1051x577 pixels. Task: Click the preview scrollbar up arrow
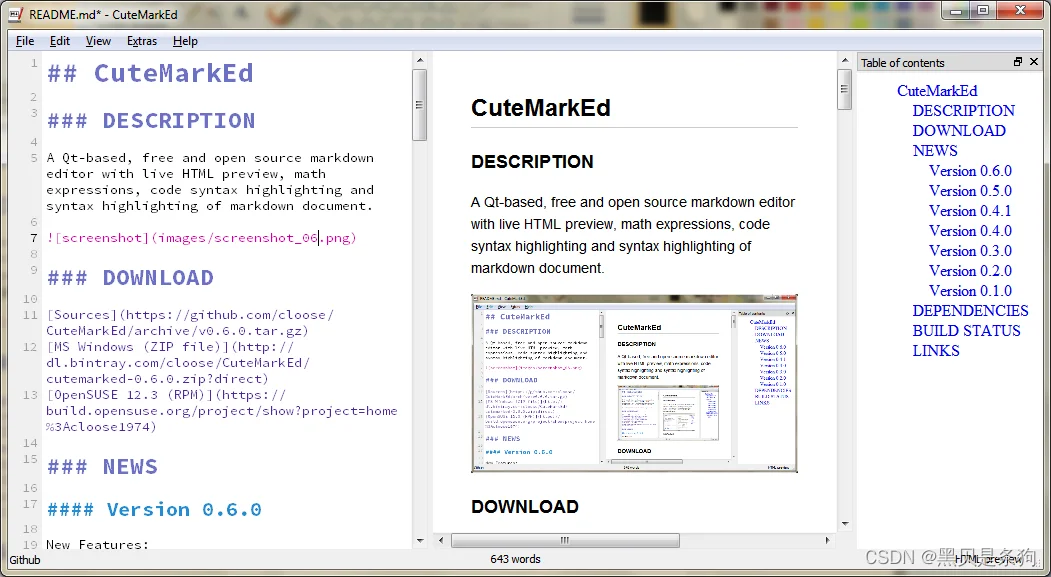[845, 60]
